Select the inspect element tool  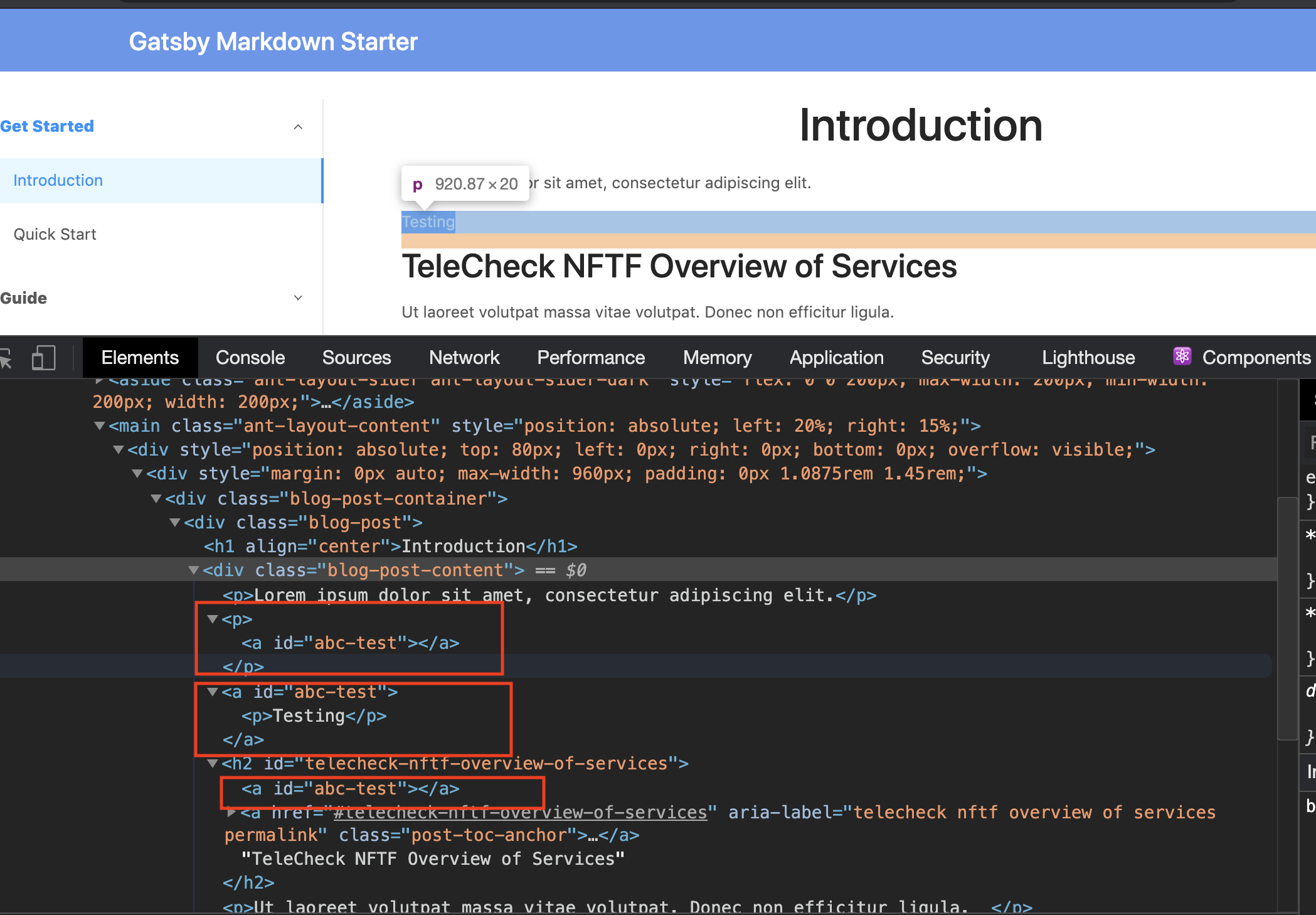7,358
